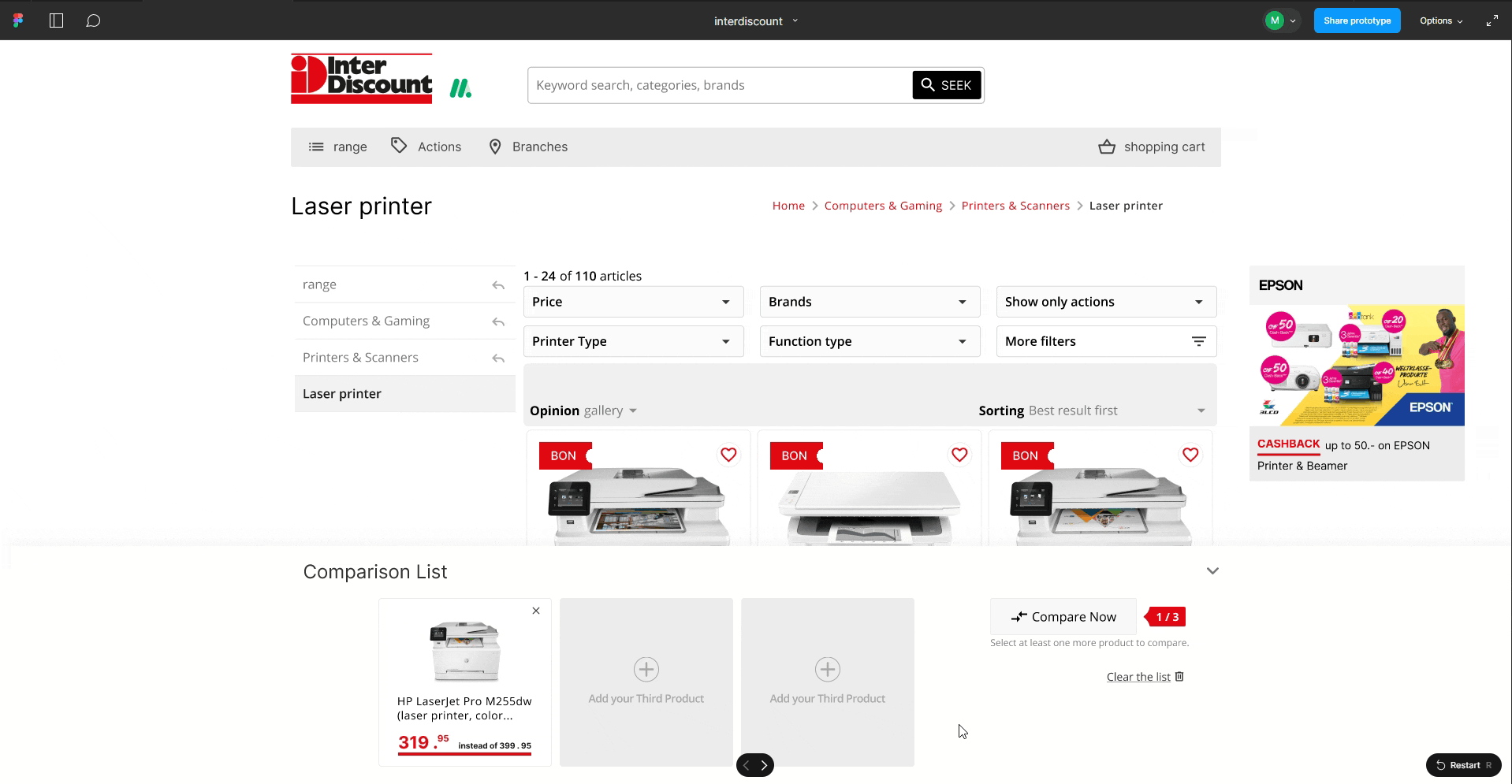Open HP LaserJet Pro M255dw comparison thumbnail
The image size is (1512, 784).
[x=465, y=652]
